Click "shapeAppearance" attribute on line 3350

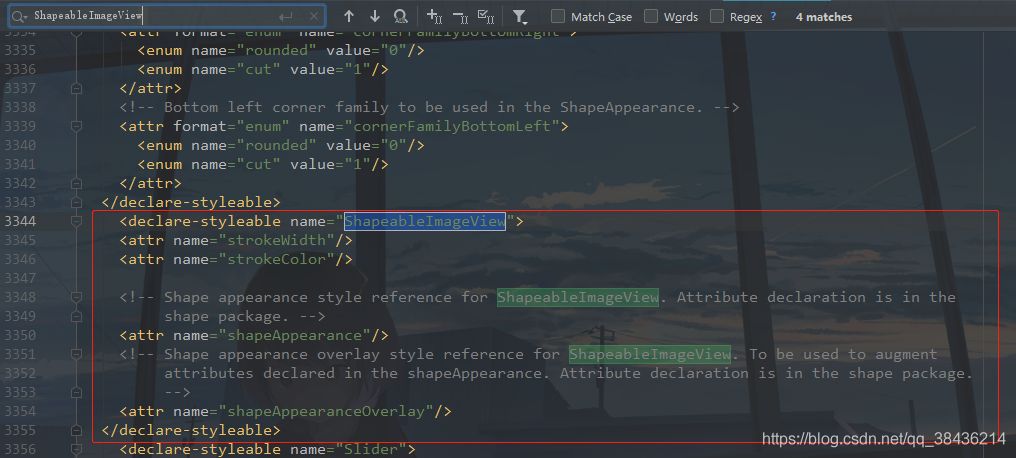(x=299, y=336)
